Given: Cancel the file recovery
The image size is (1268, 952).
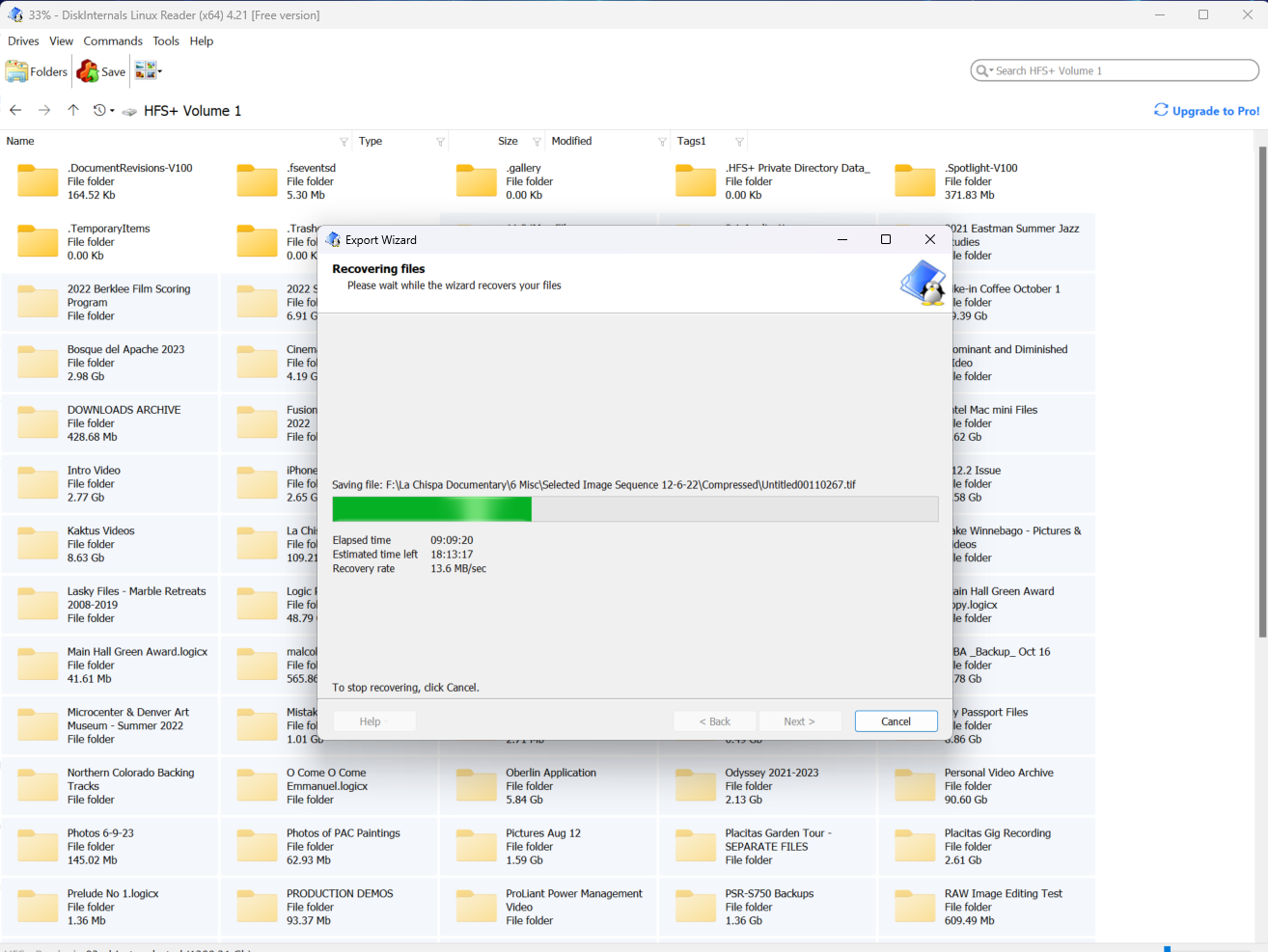Looking at the screenshot, I should pos(896,721).
